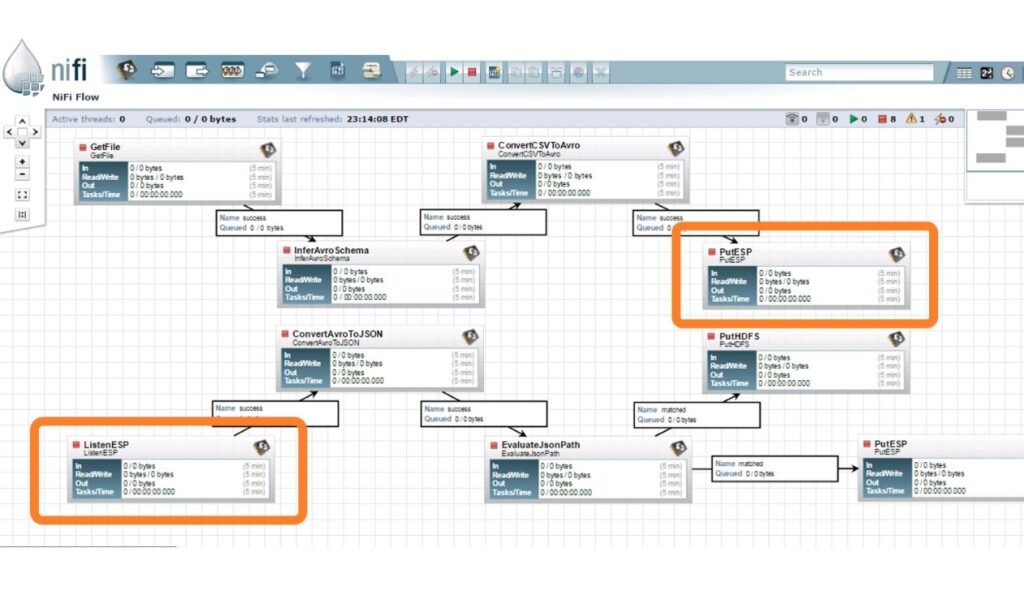Click the Copy action icon
1024x608 pixels.
(x=517, y=72)
